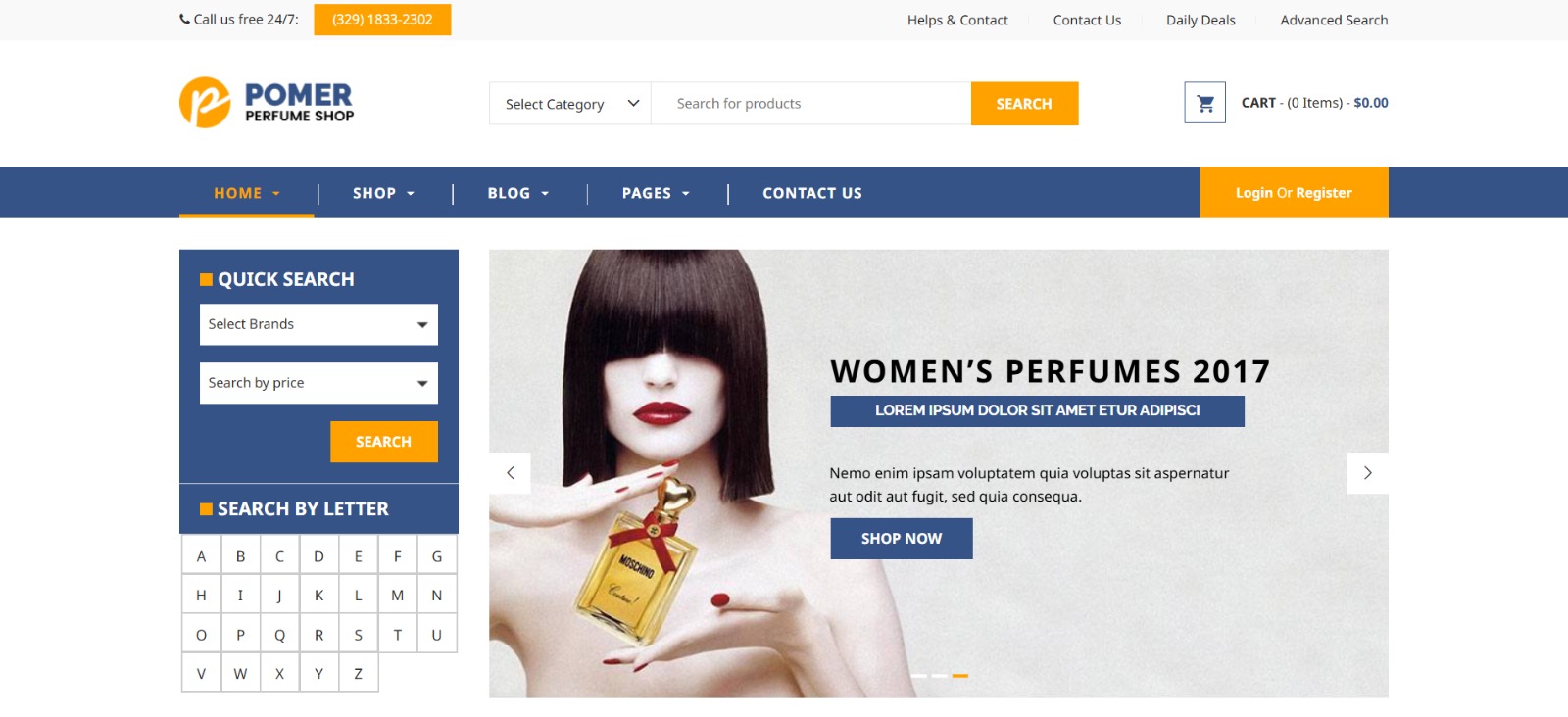Advance slider with right arrow
This screenshot has height=717, width=1568.
point(1368,473)
